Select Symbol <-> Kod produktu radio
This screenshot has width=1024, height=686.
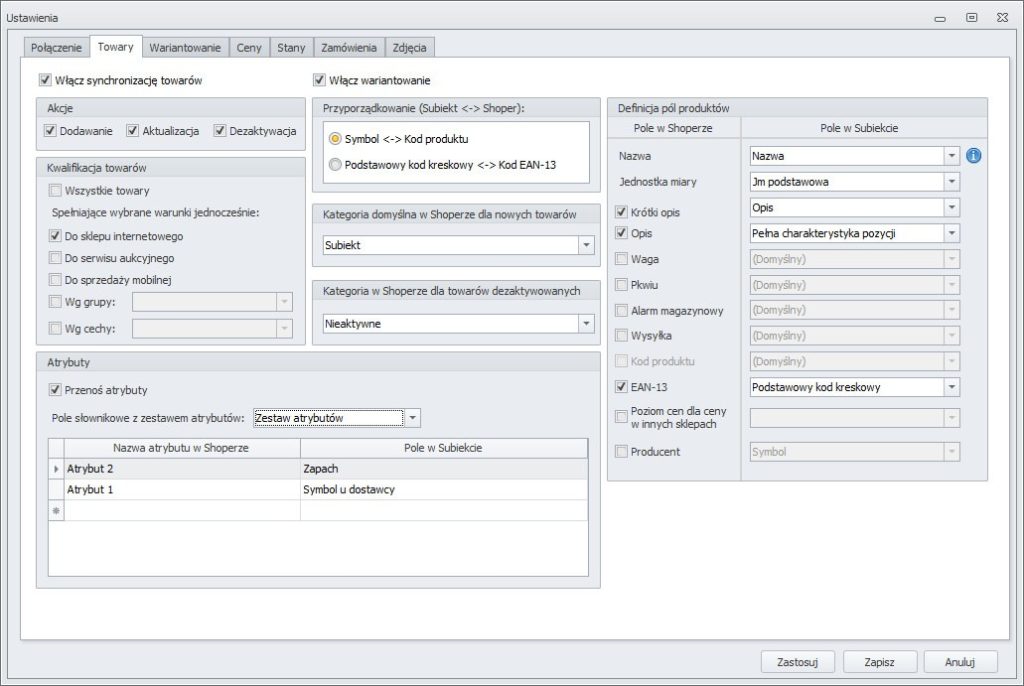(x=335, y=139)
